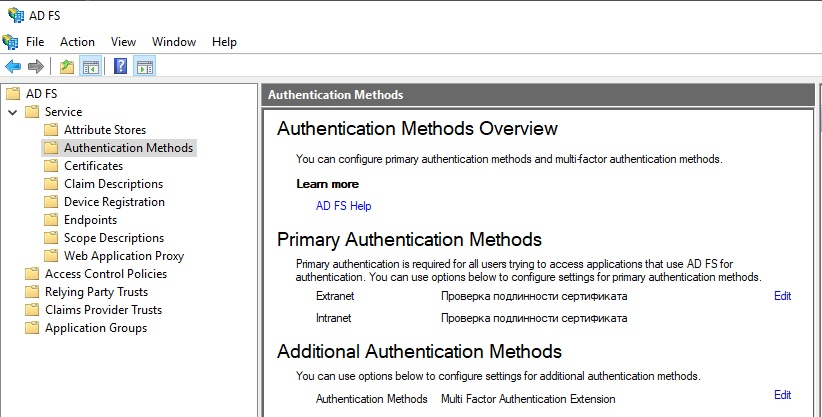Click the AD FS icon beside File menu
This screenshot has height=417, width=822.
[10, 42]
